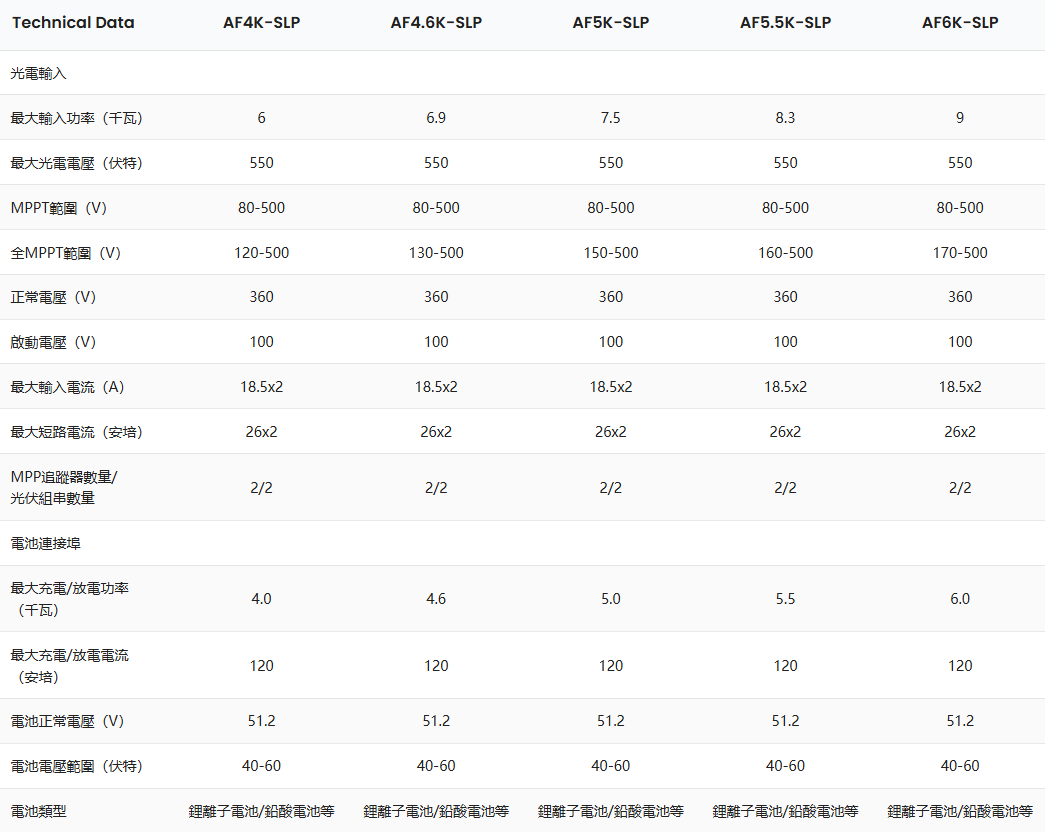Viewport: 1045px width, 832px height.
Task: Click the AF4K-SLP column header
Action: pyautogui.click(x=261, y=23)
